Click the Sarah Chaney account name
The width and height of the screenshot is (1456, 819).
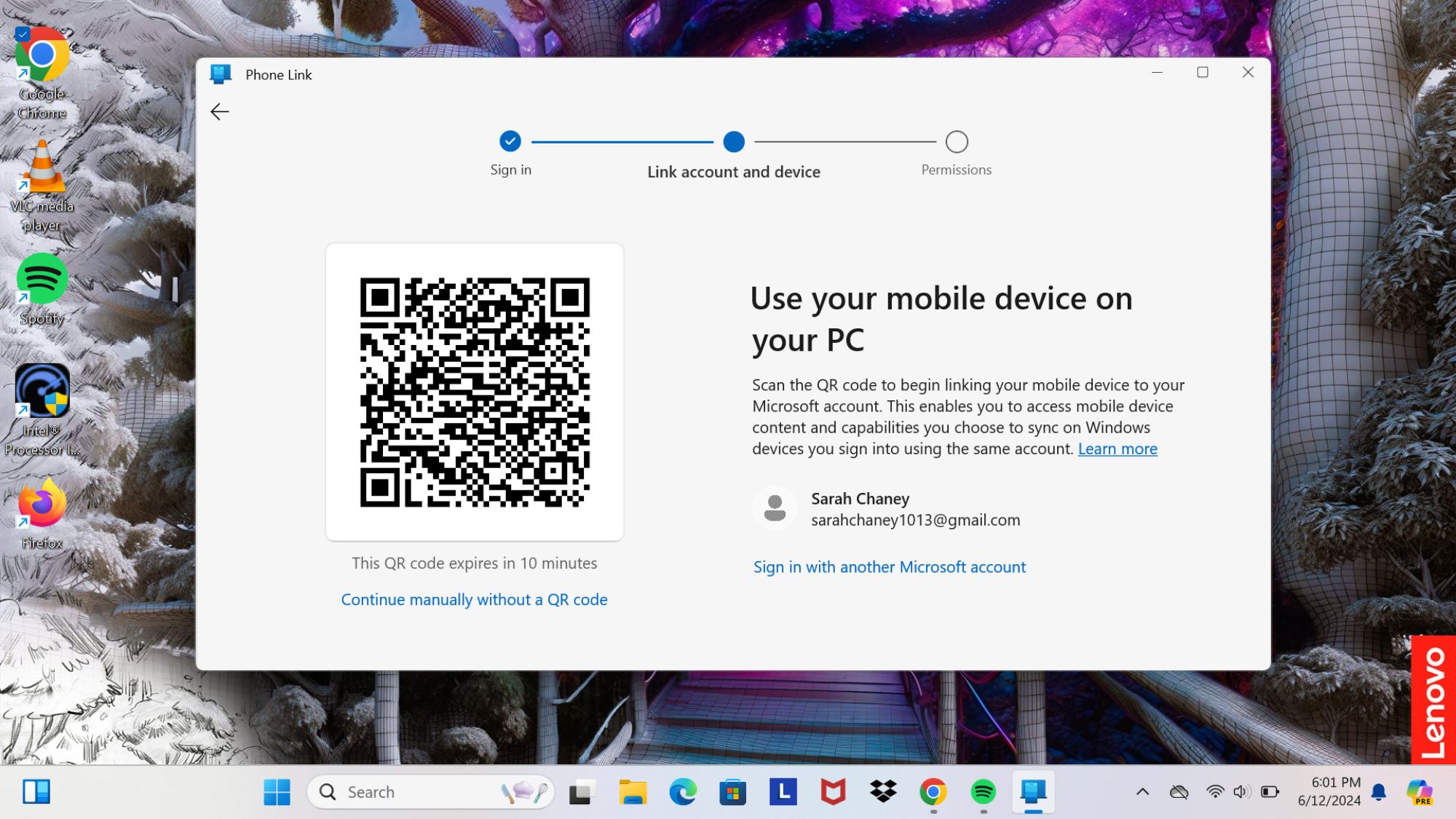(860, 499)
